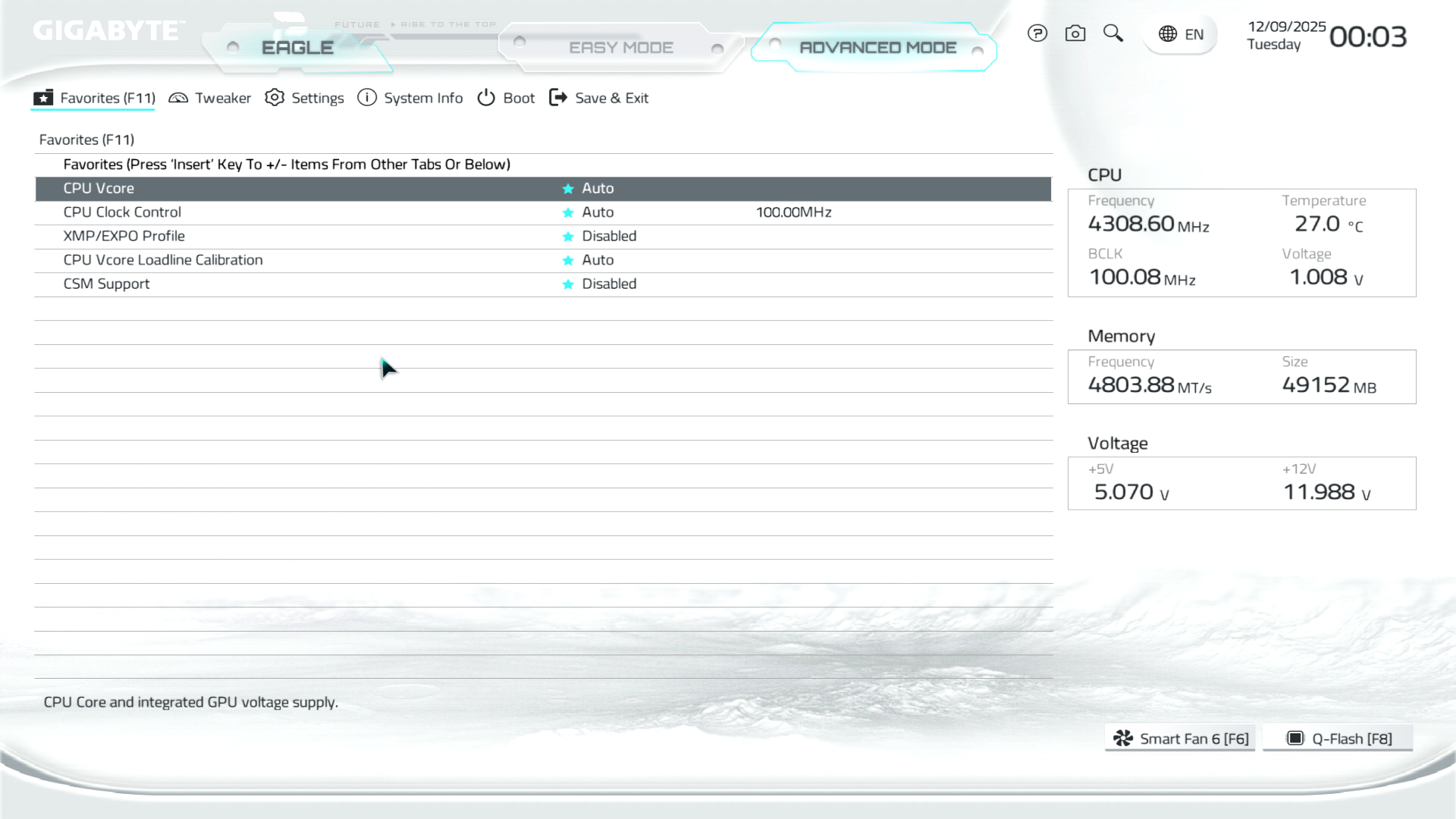Switch to Easy Mode
Viewport: 1456px width, 819px height.
(620, 48)
